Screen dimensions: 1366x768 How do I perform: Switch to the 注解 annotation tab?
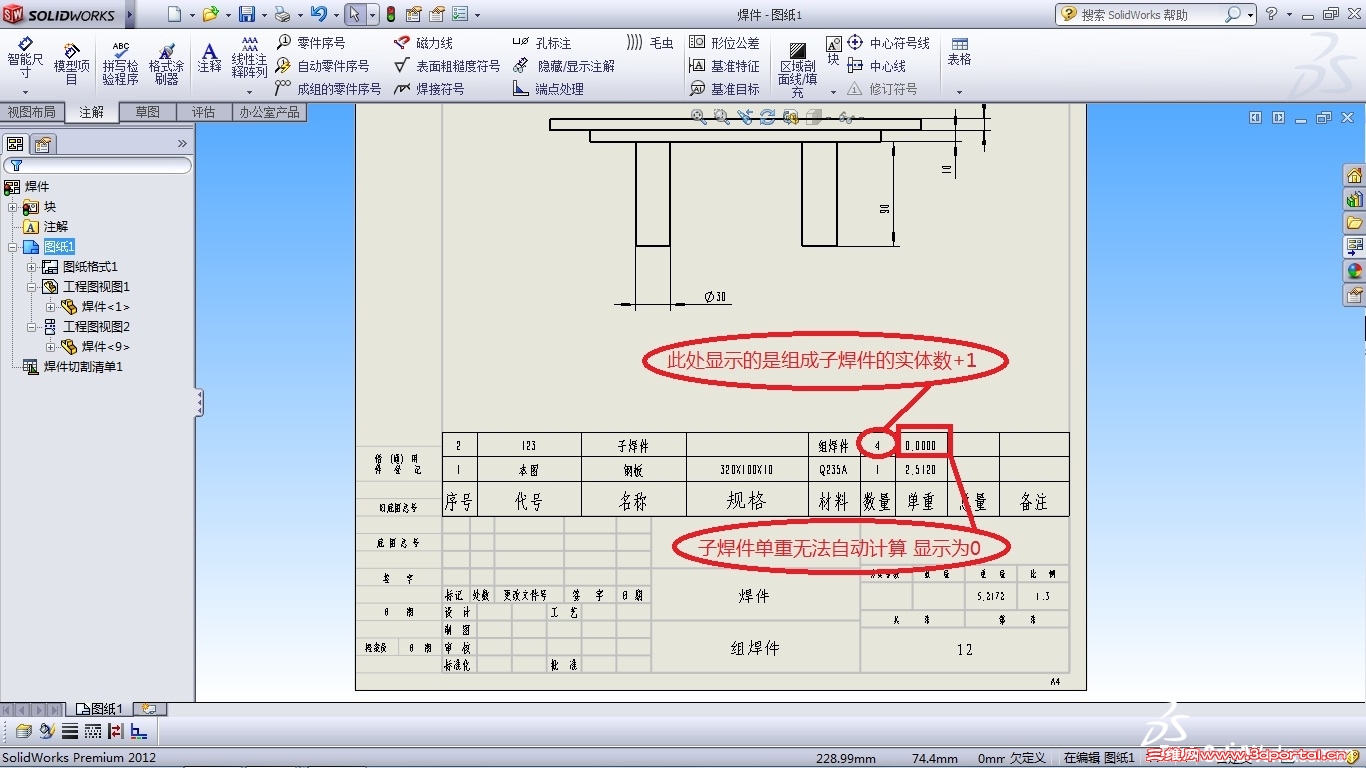click(x=91, y=112)
